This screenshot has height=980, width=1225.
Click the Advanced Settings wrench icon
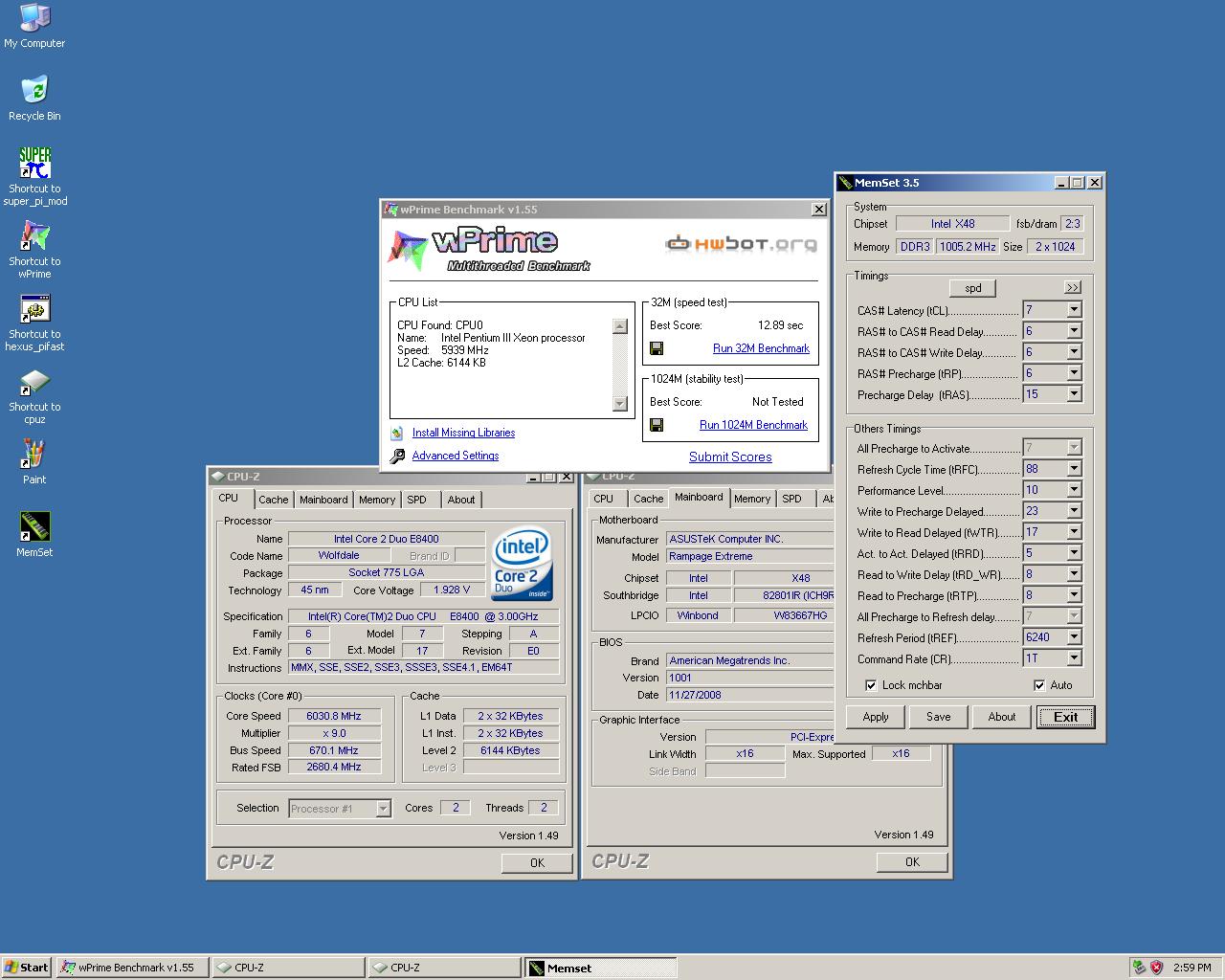click(397, 457)
